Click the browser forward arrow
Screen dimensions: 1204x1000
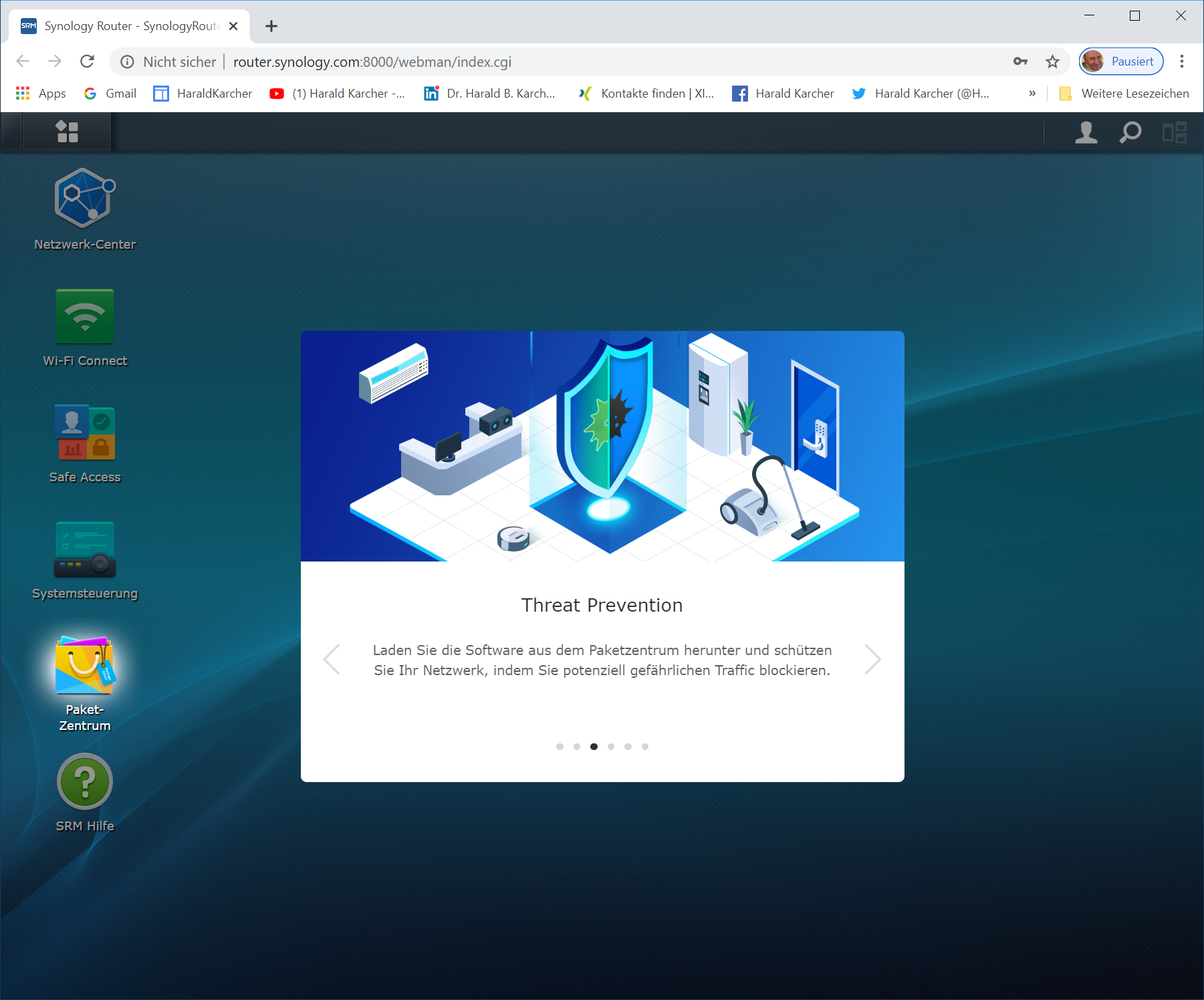(x=55, y=61)
